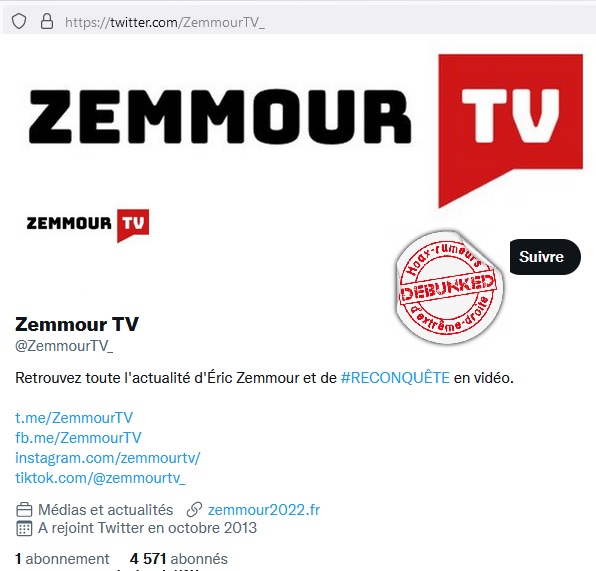Screen dimensions: 596x571
Task: Click the Debunked hoax stamp sticker
Action: tap(449, 287)
